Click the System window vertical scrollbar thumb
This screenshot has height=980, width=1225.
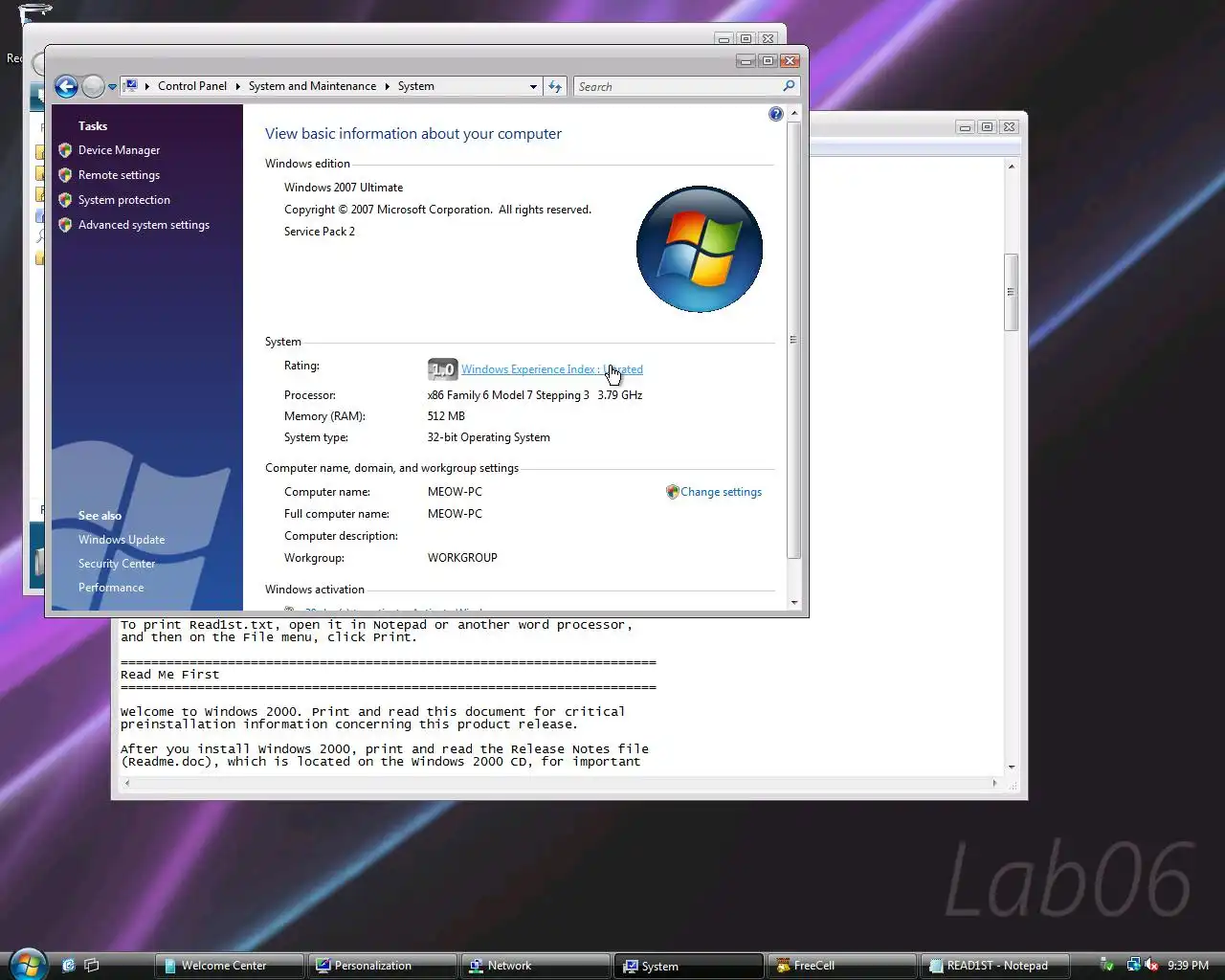[x=794, y=340]
